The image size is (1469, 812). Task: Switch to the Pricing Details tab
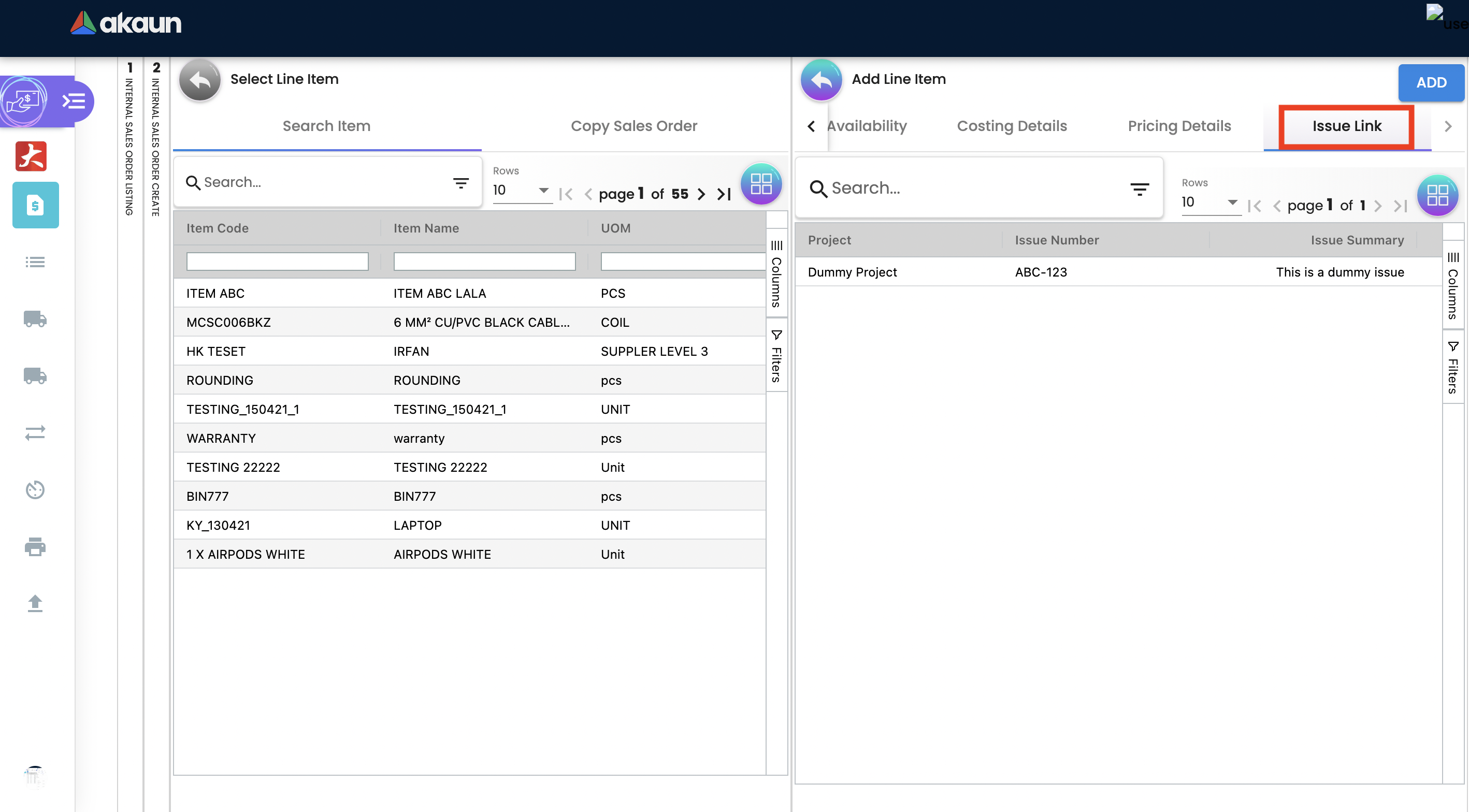tap(1179, 126)
